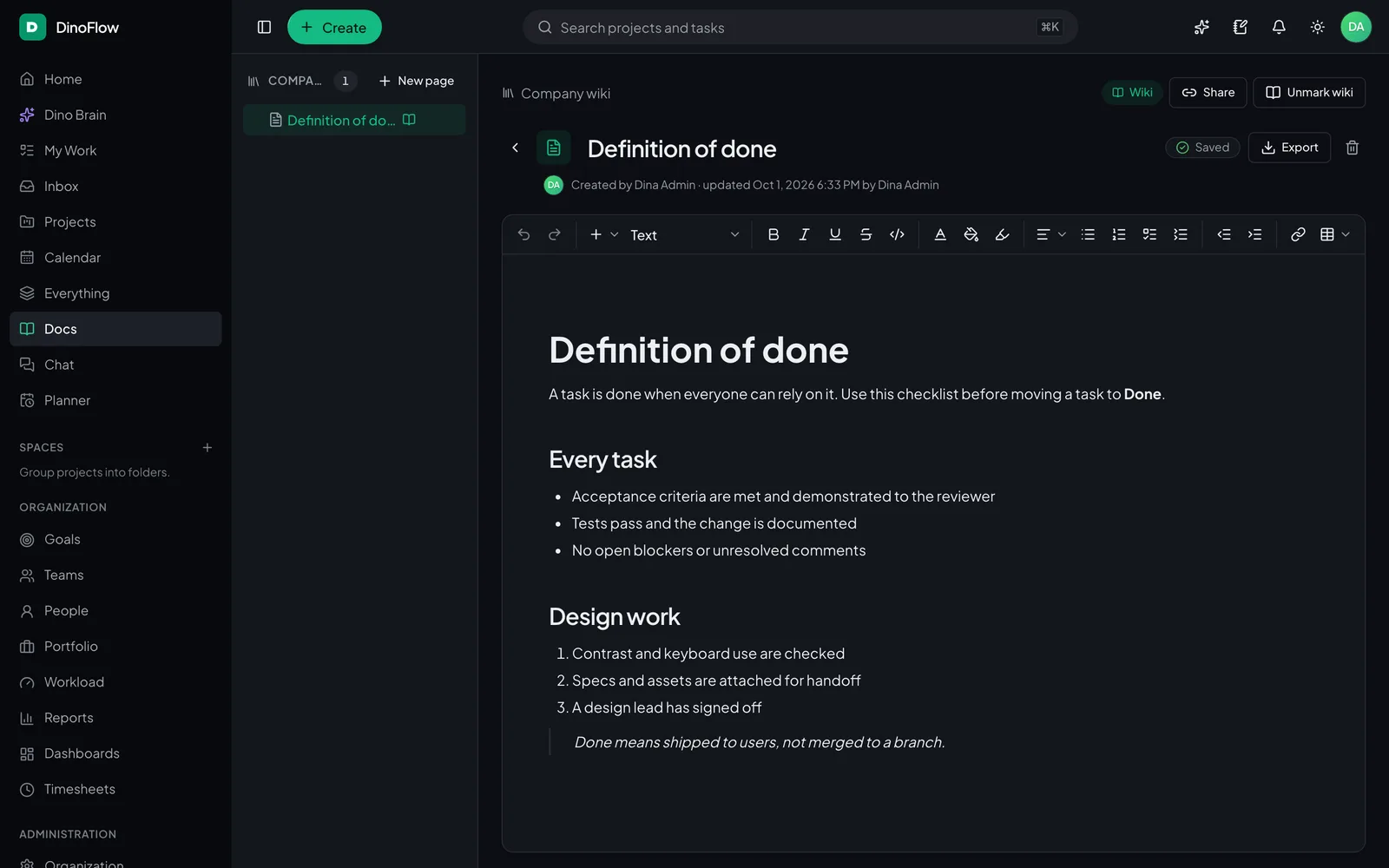Toggle inline code formatting

click(x=897, y=234)
